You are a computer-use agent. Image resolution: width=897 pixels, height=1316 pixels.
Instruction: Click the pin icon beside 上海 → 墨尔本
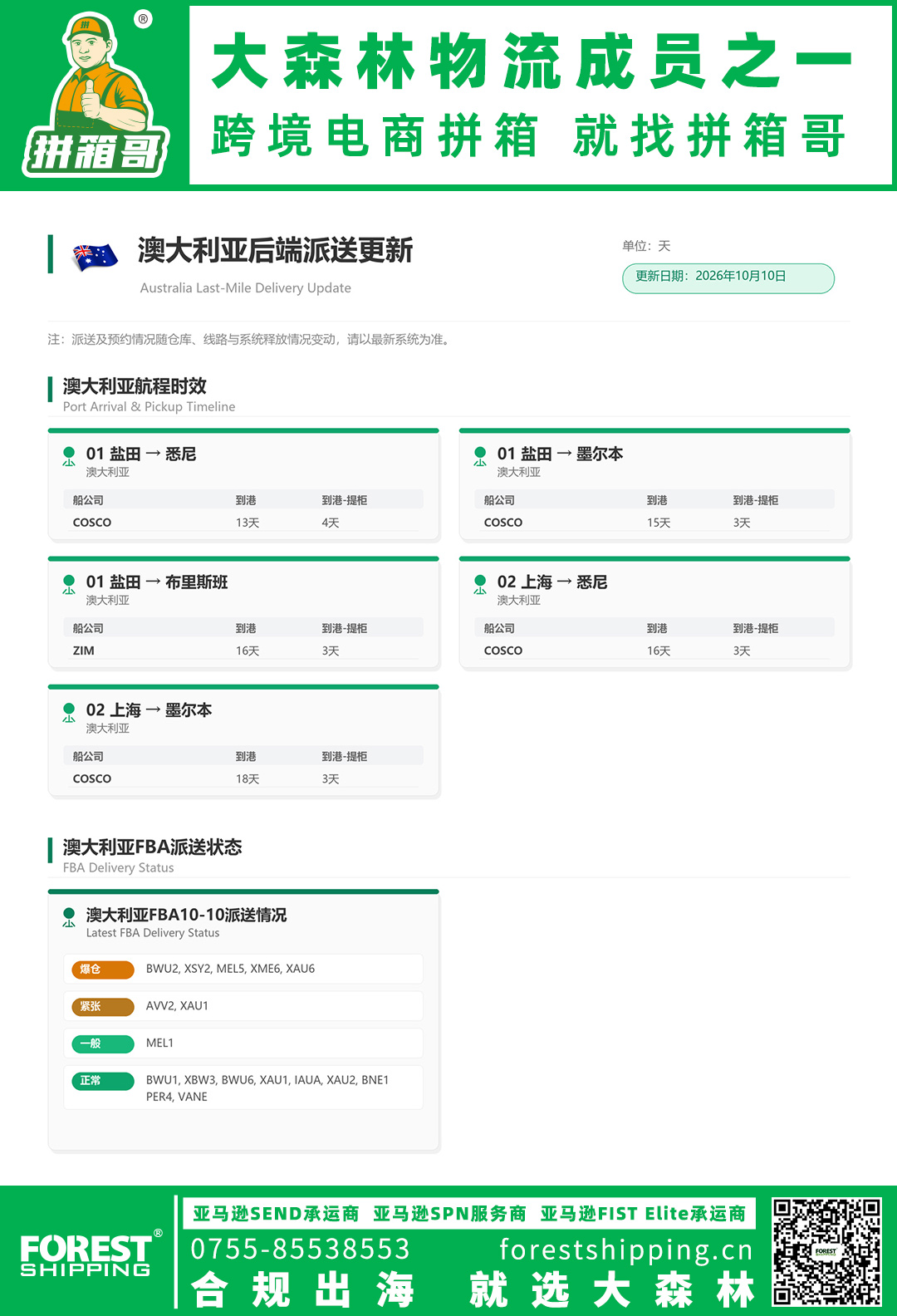pos(69,712)
